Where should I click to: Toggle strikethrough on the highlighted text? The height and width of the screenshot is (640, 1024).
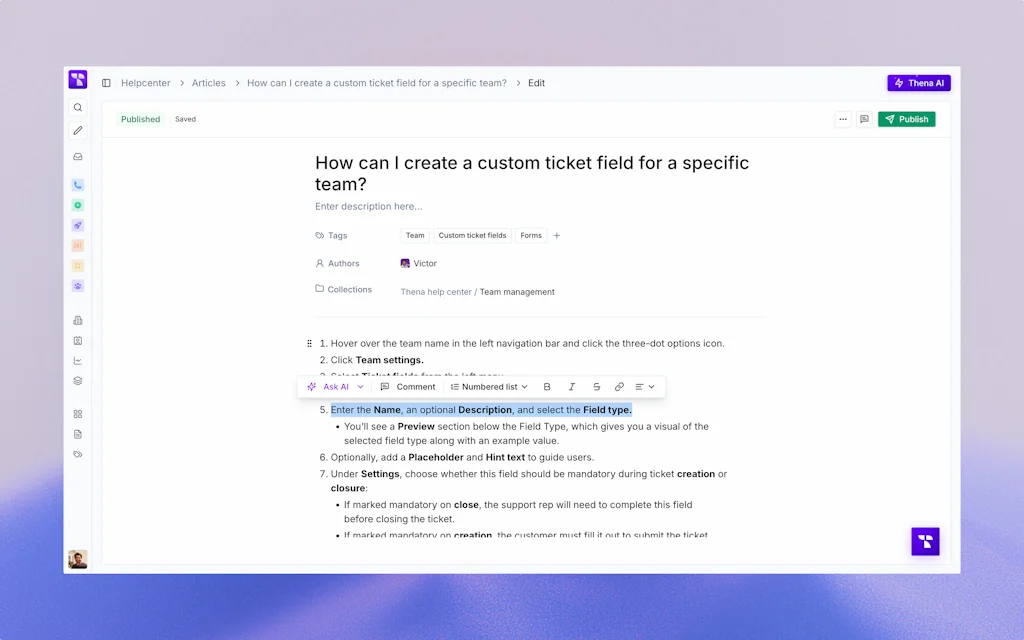(x=595, y=386)
